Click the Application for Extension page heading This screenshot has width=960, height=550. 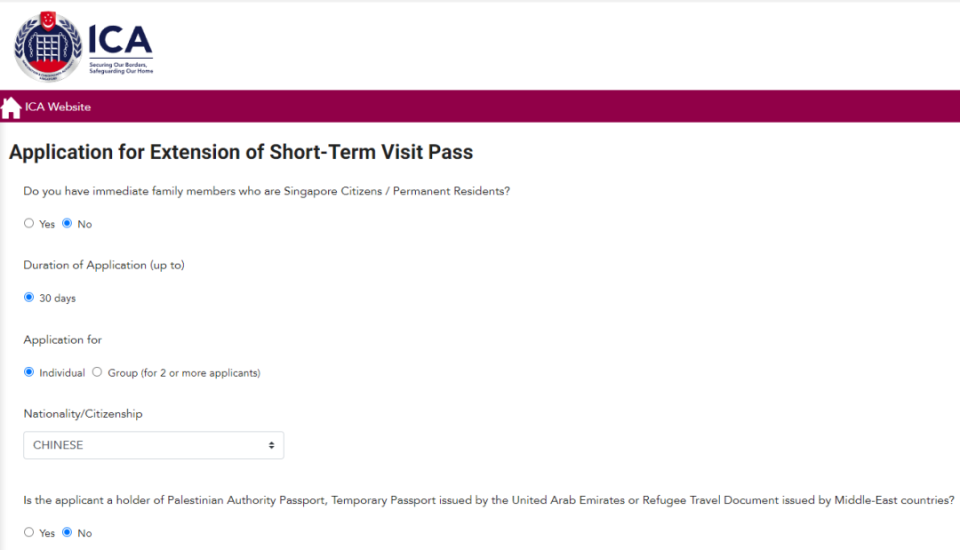[x=241, y=153]
